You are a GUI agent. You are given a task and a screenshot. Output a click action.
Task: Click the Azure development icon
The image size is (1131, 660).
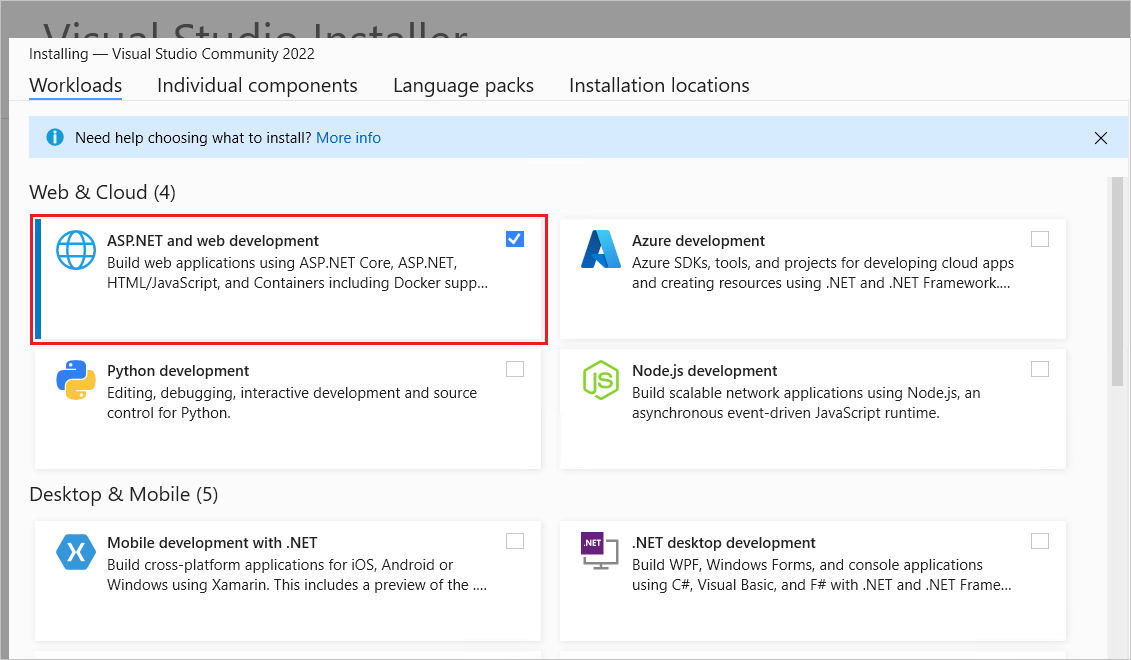(x=600, y=250)
